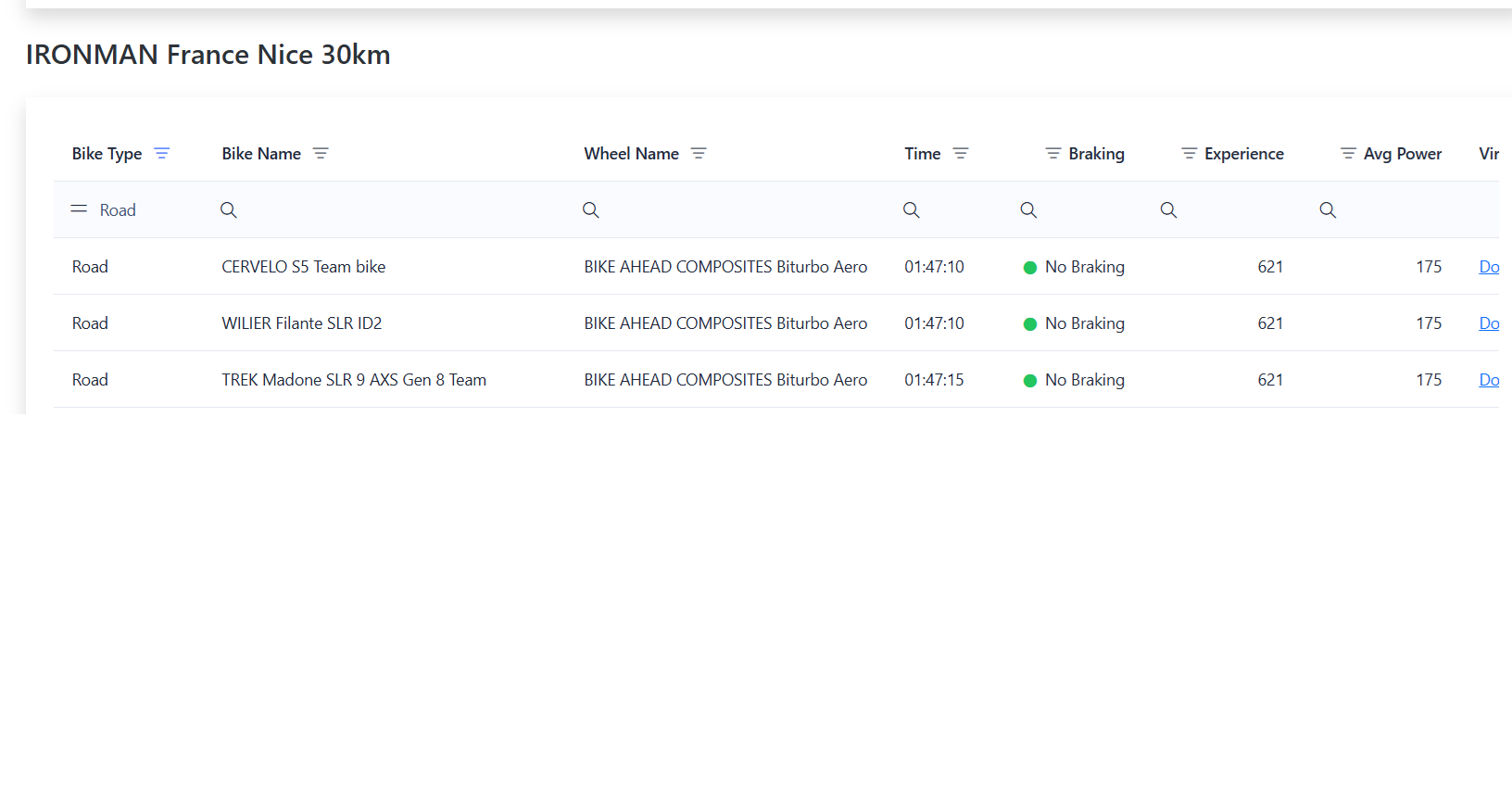The height and width of the screenshot is (797, 1512).
Task: Open the Avg Power column filter icon
Action: [x=1348, y=154]
